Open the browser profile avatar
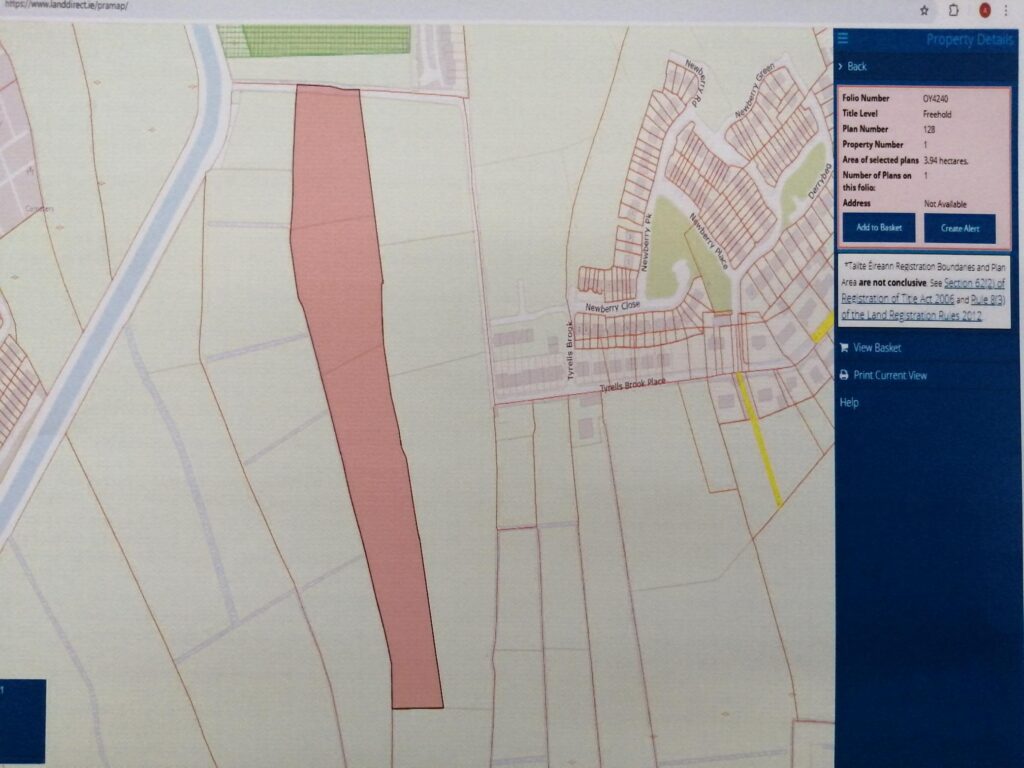The image size is (1024, 768). 984,10
